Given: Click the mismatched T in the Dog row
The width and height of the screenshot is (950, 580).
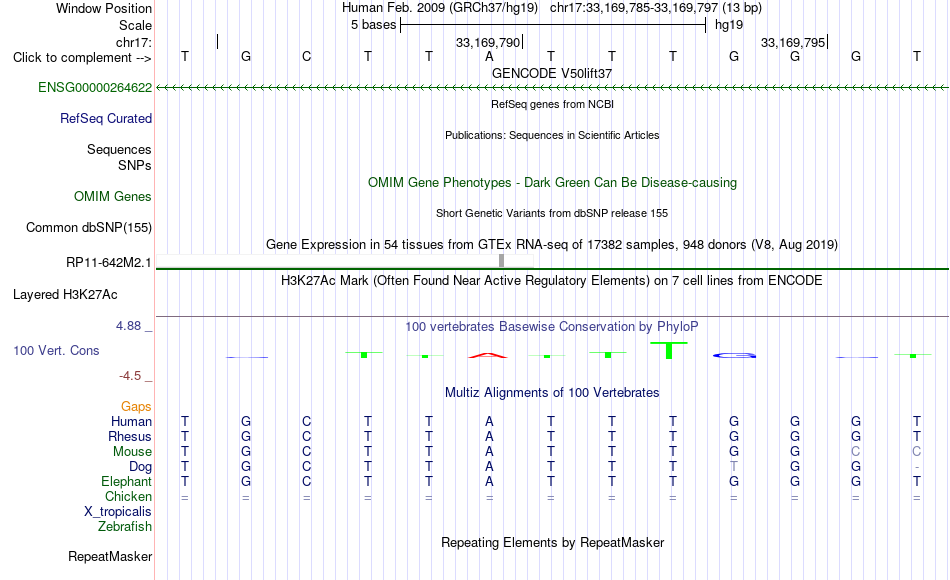Looking at the screenshot, I should pyautogui.click(x=734, y=466).
